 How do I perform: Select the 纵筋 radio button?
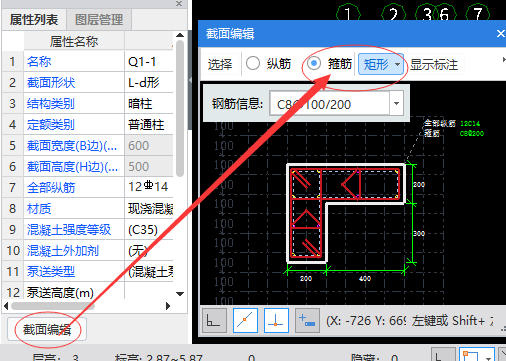pyautogui.click(x=253, y=63)
